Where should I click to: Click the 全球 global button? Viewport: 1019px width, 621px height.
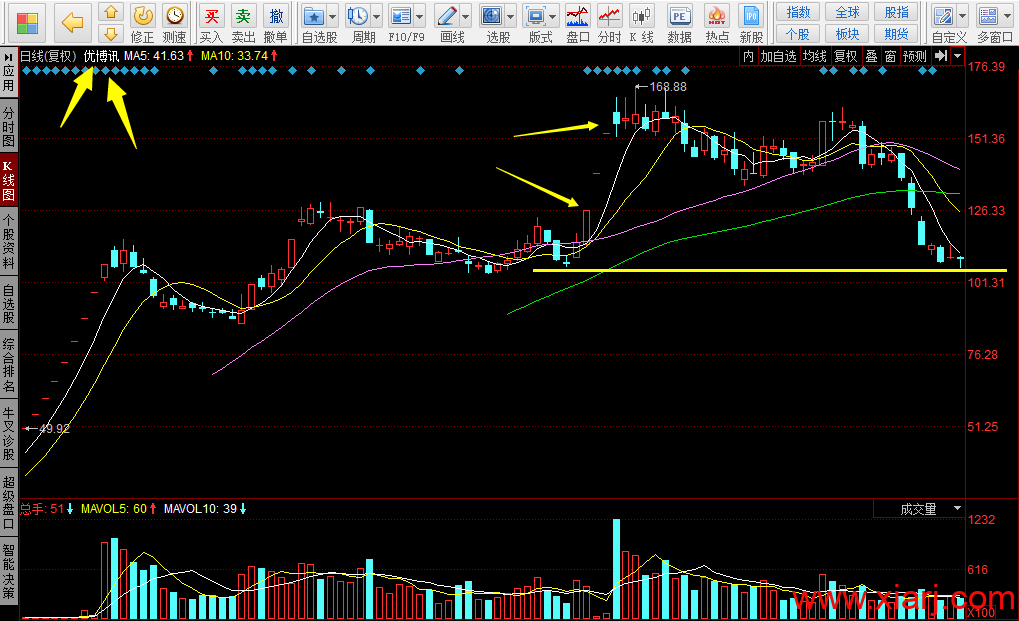click(847, 12)
